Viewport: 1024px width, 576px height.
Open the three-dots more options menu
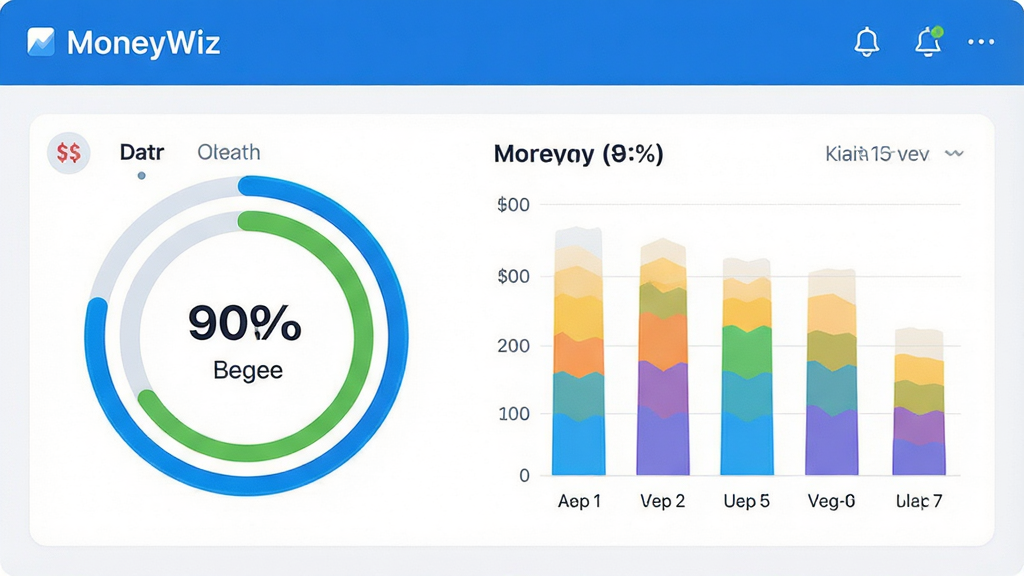[x=981, y=42]
